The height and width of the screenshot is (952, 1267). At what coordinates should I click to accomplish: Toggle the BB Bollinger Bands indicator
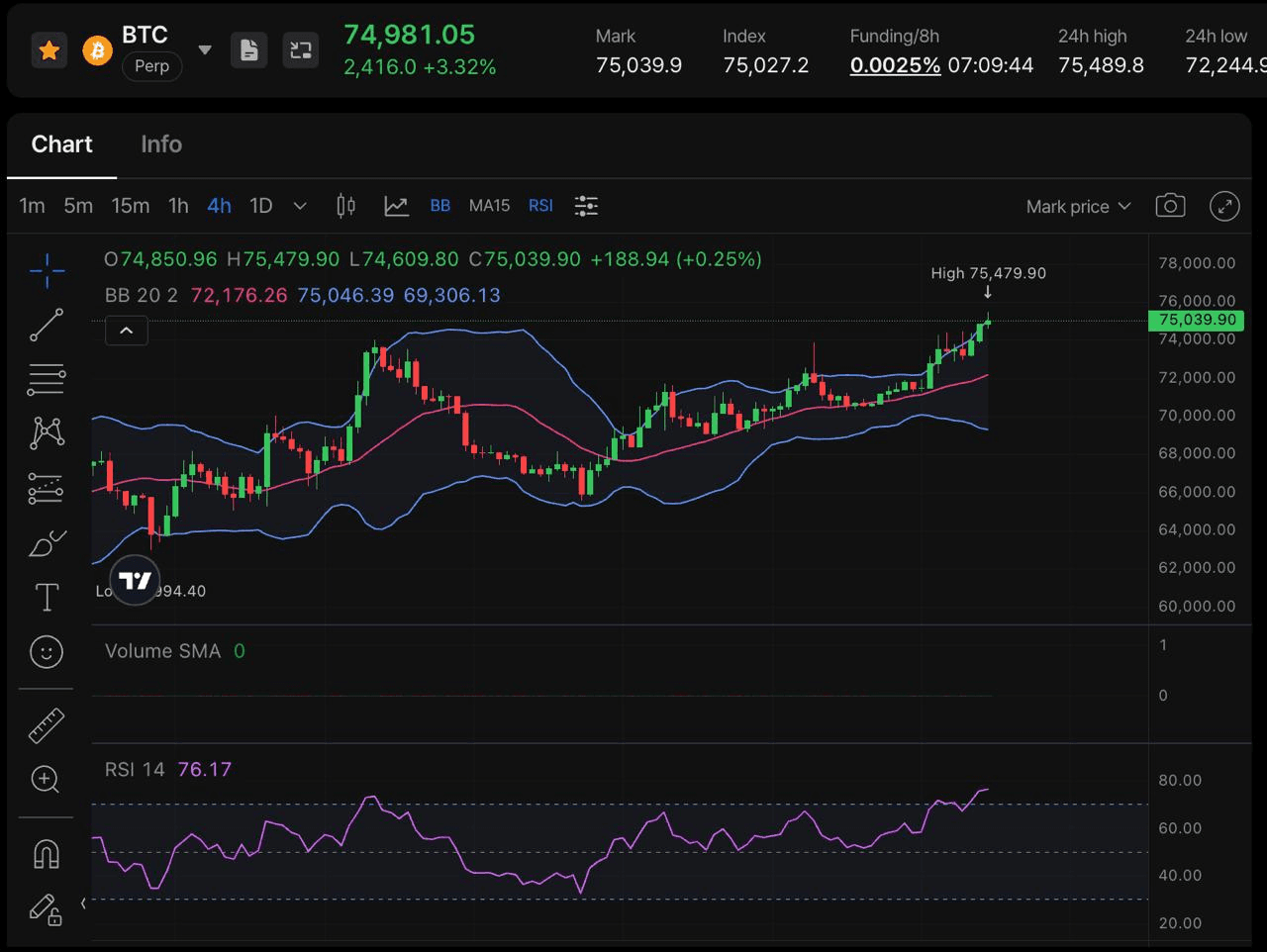pyautogui.click(x=439, y=206)
